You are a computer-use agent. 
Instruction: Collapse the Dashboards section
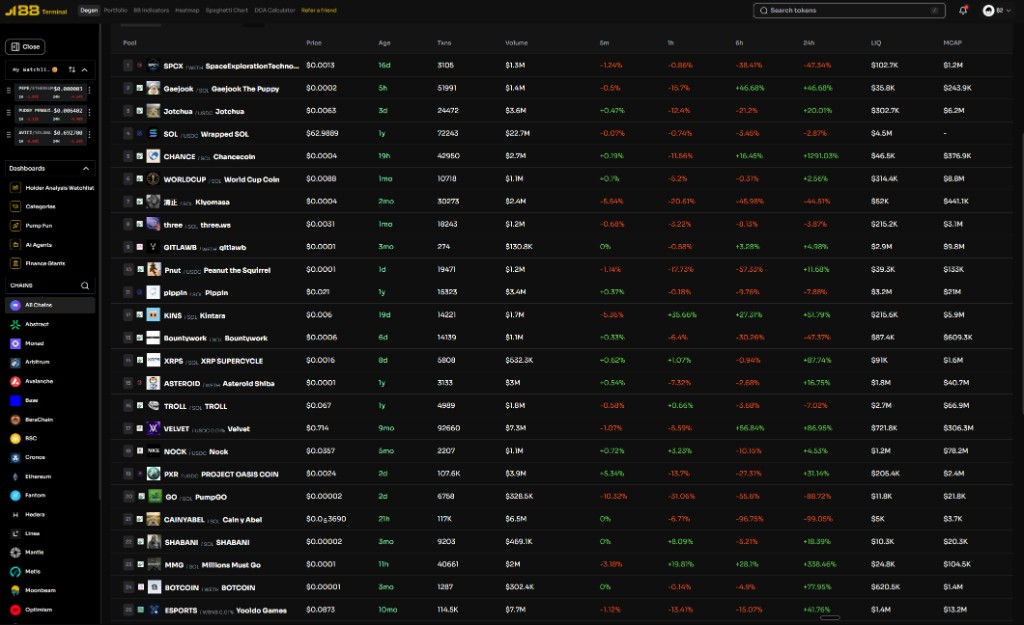pos(86,168)
